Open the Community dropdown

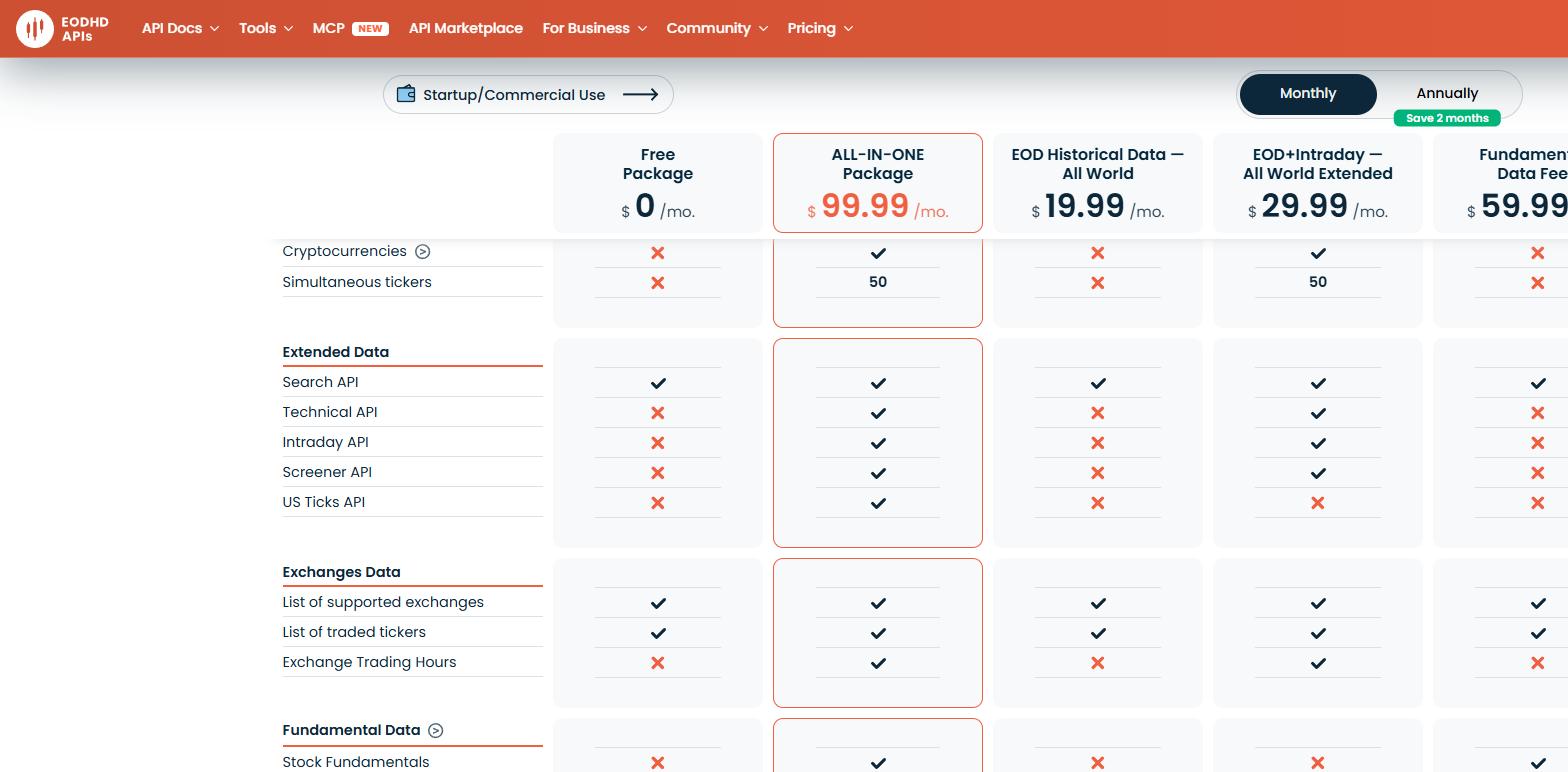pyautogui.click(x=717, y=28)
